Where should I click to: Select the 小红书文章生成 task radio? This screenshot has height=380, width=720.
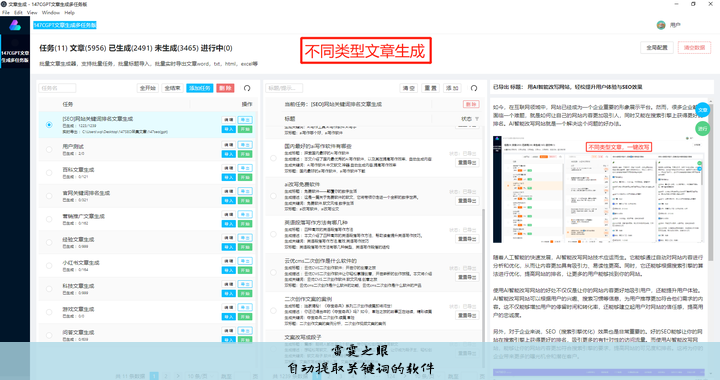(49, 266)
